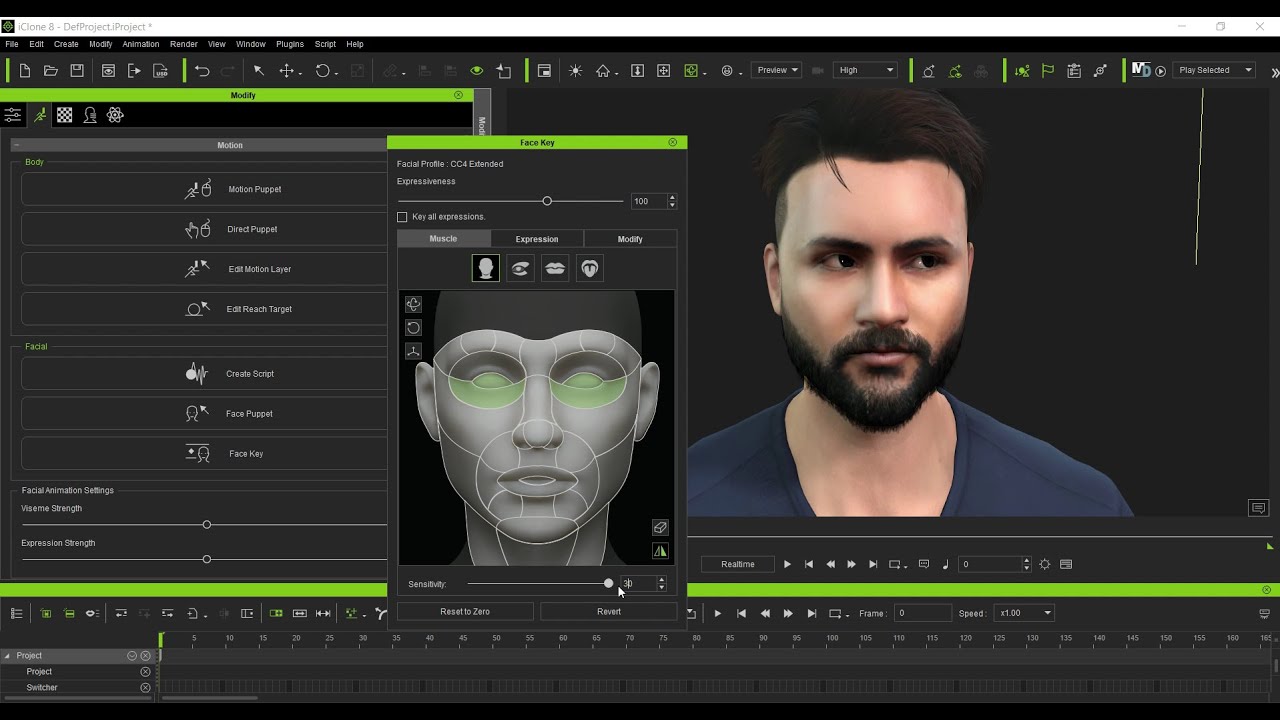The image size is (1280, 720).
Task: Toggle the Project track options circle
Action: pyautogui.click(x=131, y=656)
